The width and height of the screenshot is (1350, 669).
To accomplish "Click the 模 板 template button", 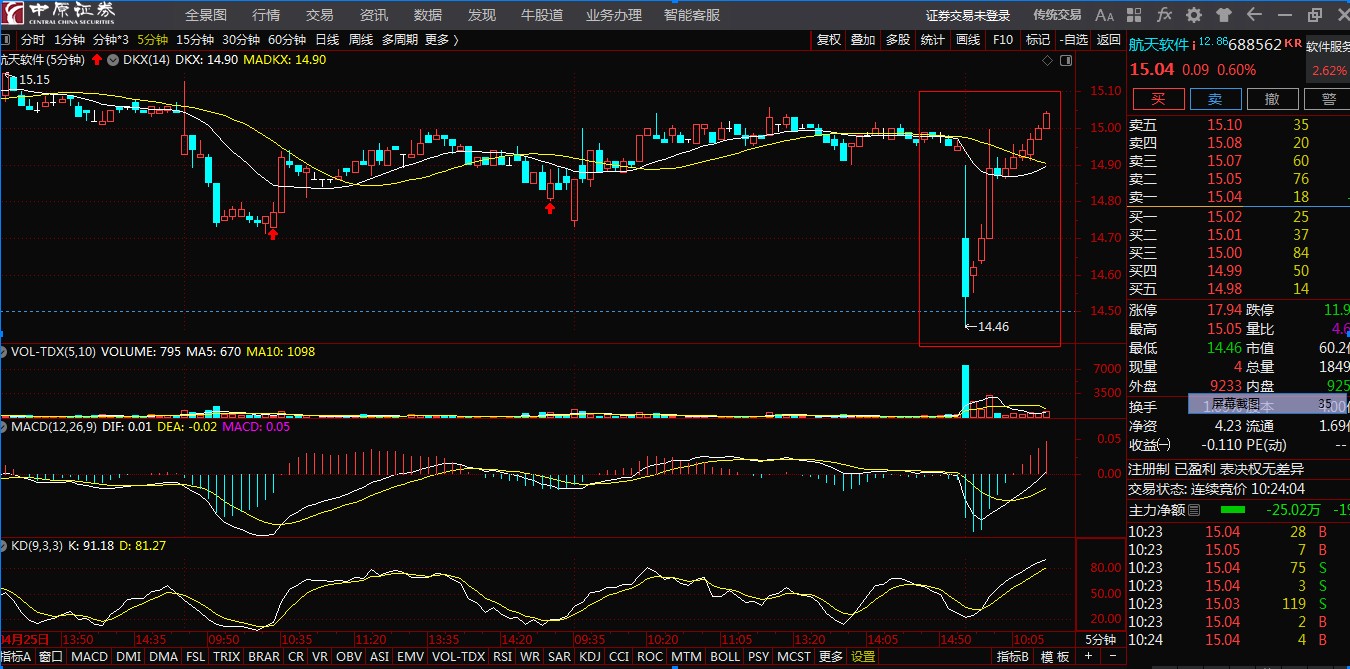I will [x=1054, y=657].
